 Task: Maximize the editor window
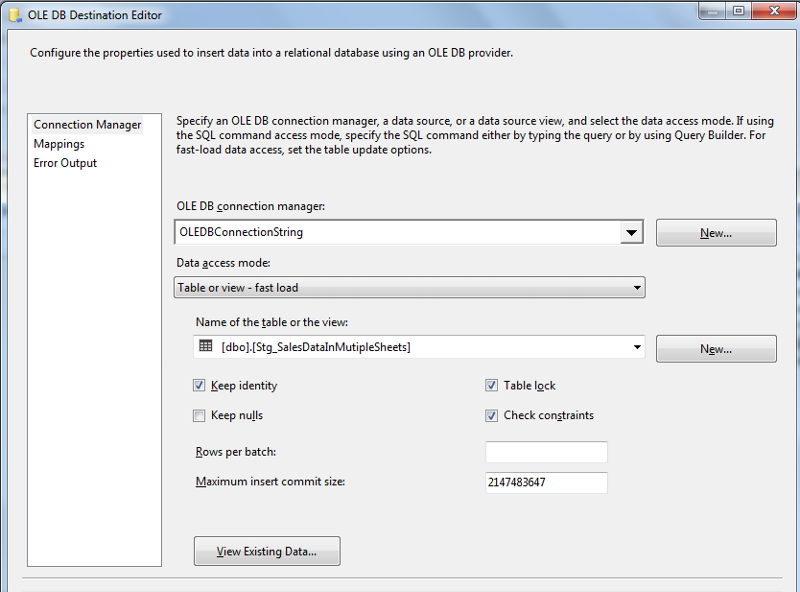click(x=739, y=11)
